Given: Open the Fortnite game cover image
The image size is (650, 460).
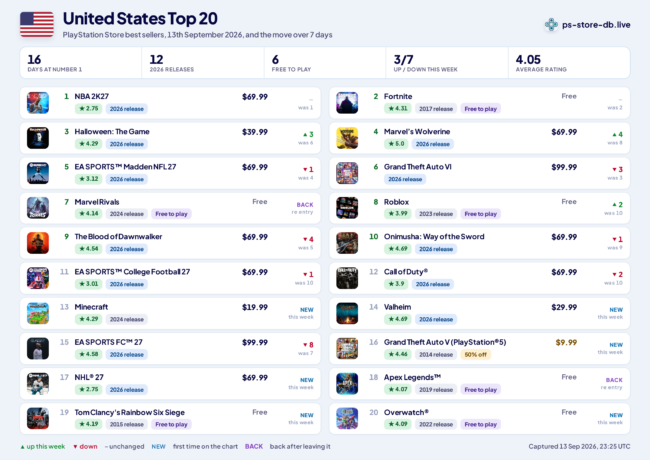Looking at the screenshot, I should 347,103.
